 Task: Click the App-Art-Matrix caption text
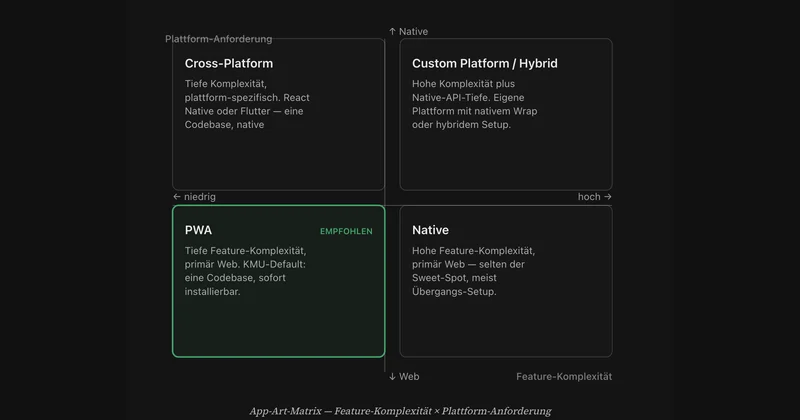400,411
